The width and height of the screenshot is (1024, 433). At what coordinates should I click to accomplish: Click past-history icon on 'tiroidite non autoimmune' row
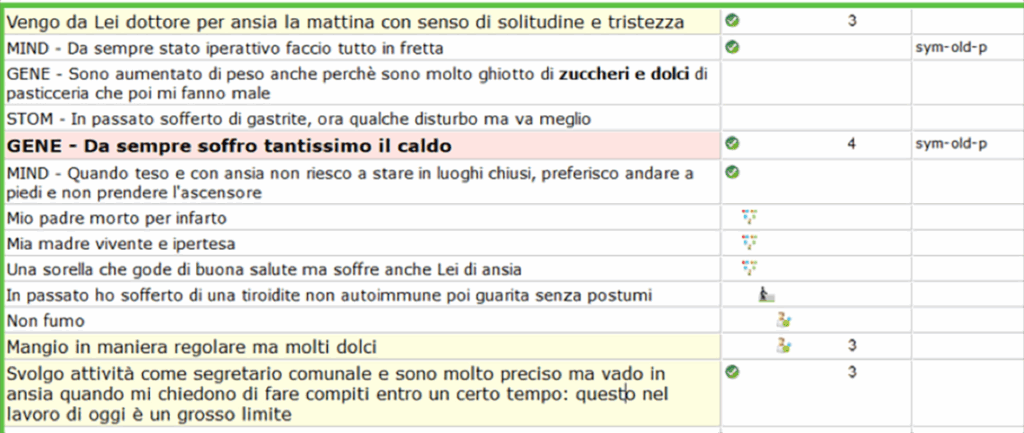click(766, 295)
